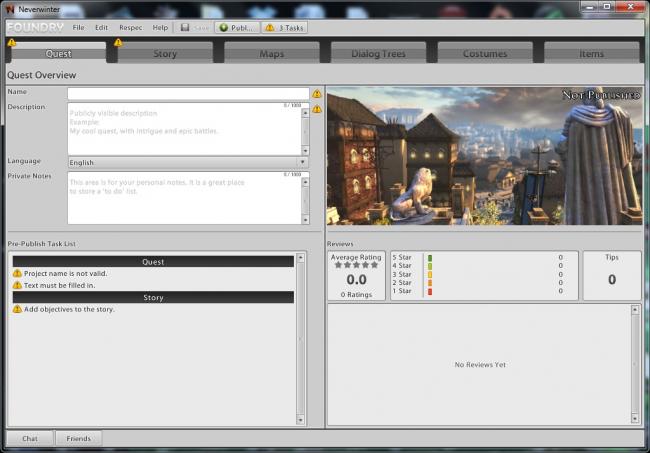Switch to the Quest tab
Screen dimensions: 650x453
[59, 53]
